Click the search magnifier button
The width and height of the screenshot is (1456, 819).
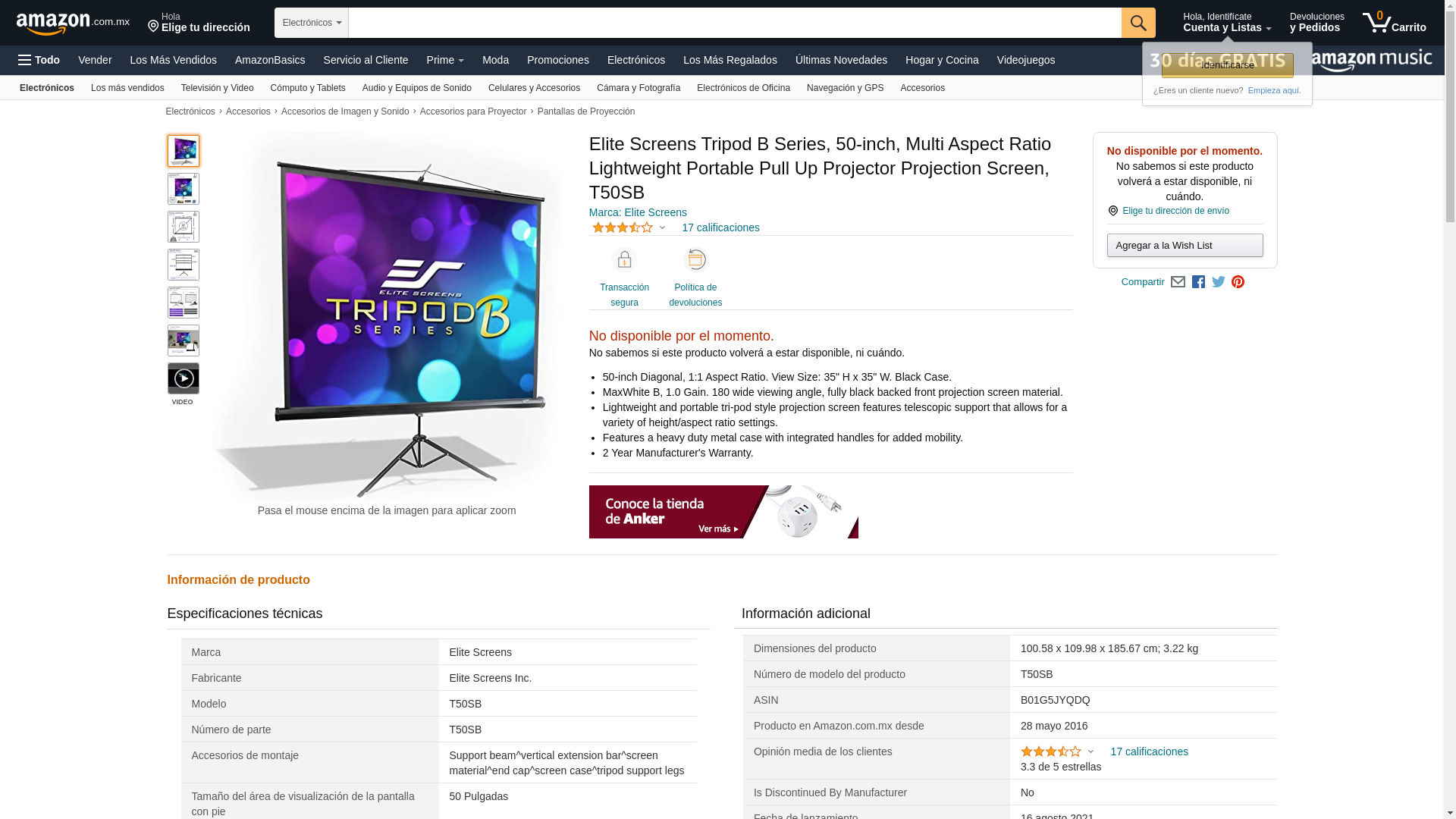[1138, 23]
